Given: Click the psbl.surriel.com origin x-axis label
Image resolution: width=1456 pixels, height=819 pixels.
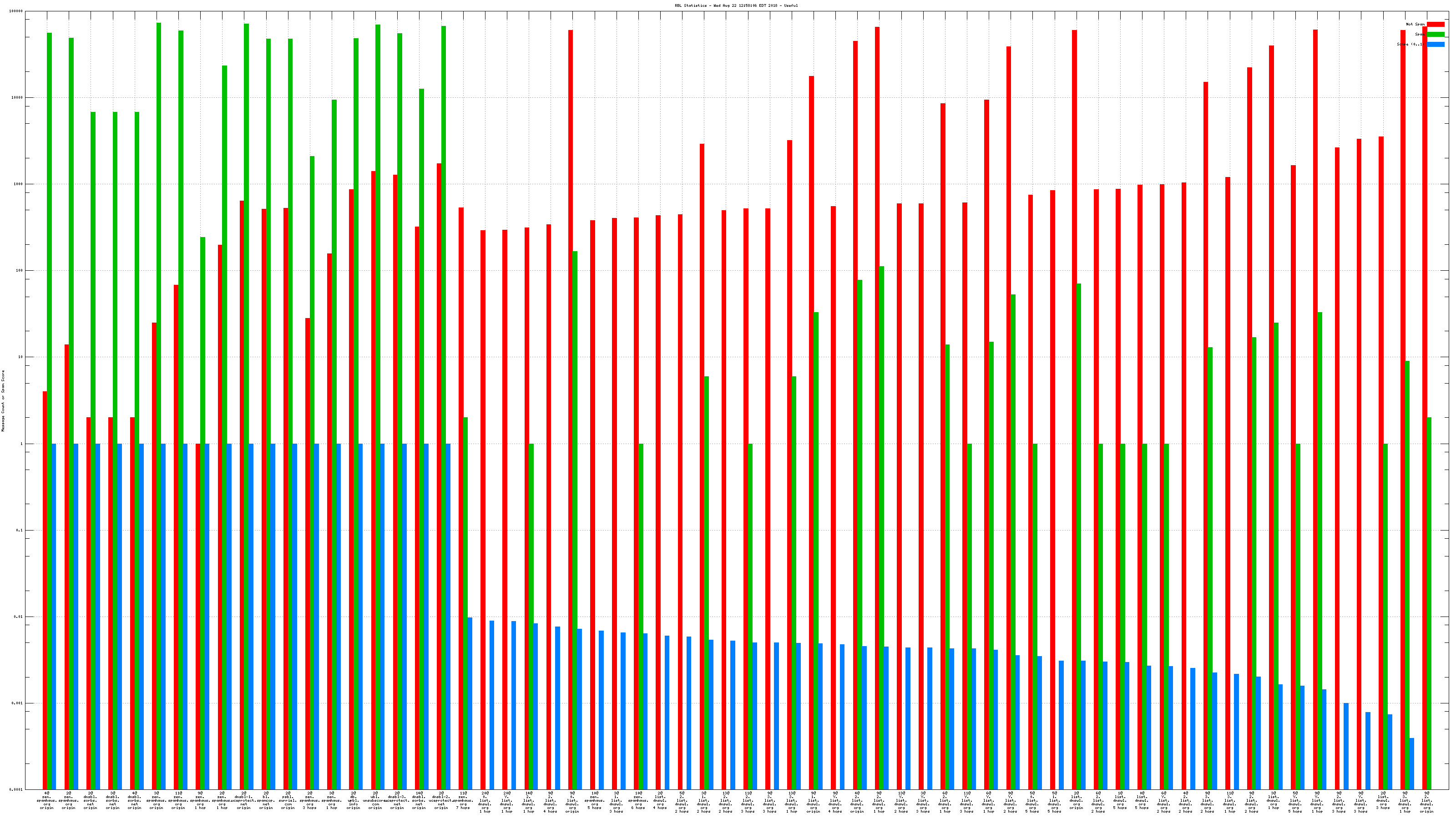Looking at the screenshot, I should tap(288, 800).
